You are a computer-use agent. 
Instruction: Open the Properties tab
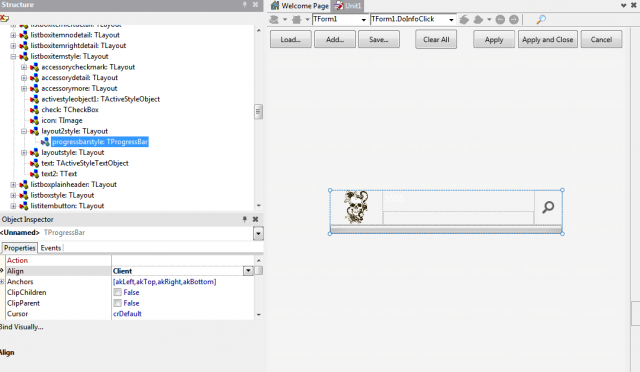[x=19, y=248]
